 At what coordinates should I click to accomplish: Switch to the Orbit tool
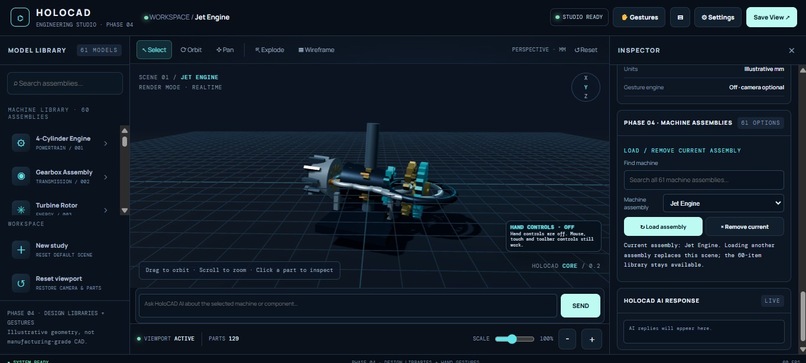(x=191, y=50)
